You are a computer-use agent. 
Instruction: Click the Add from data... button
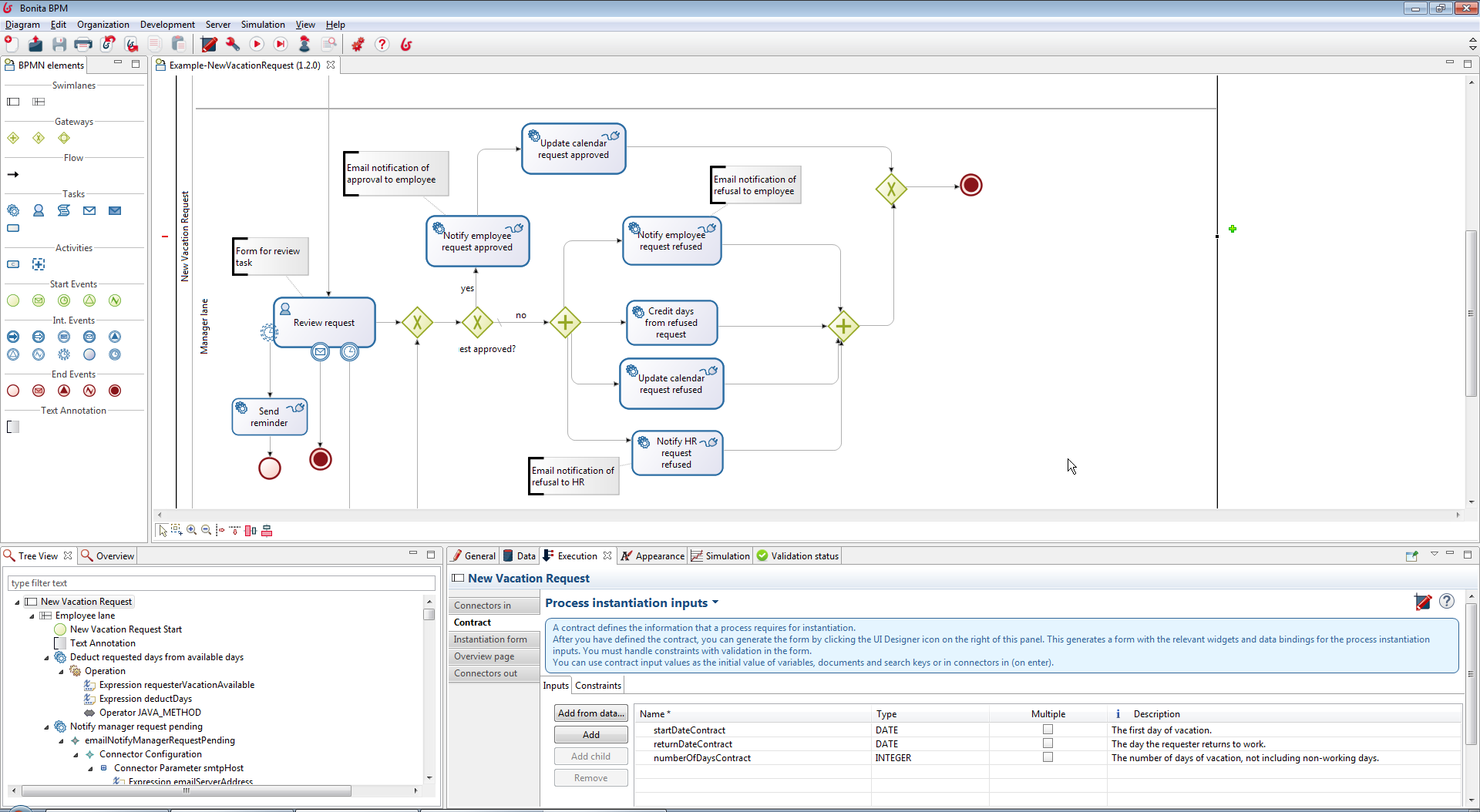[591, 713]
